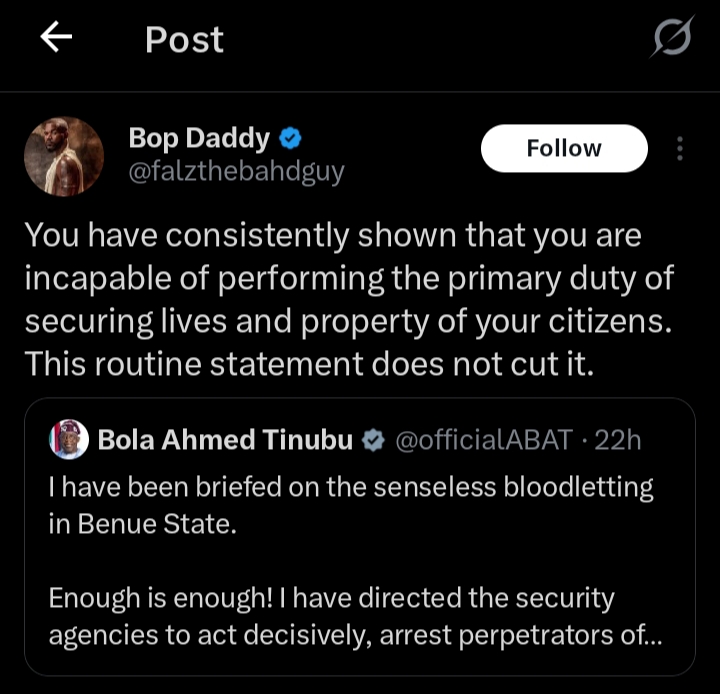This screenshot has height=694, width=720.
Task: Tap the Post header title
Action: (x=185, y=39)
